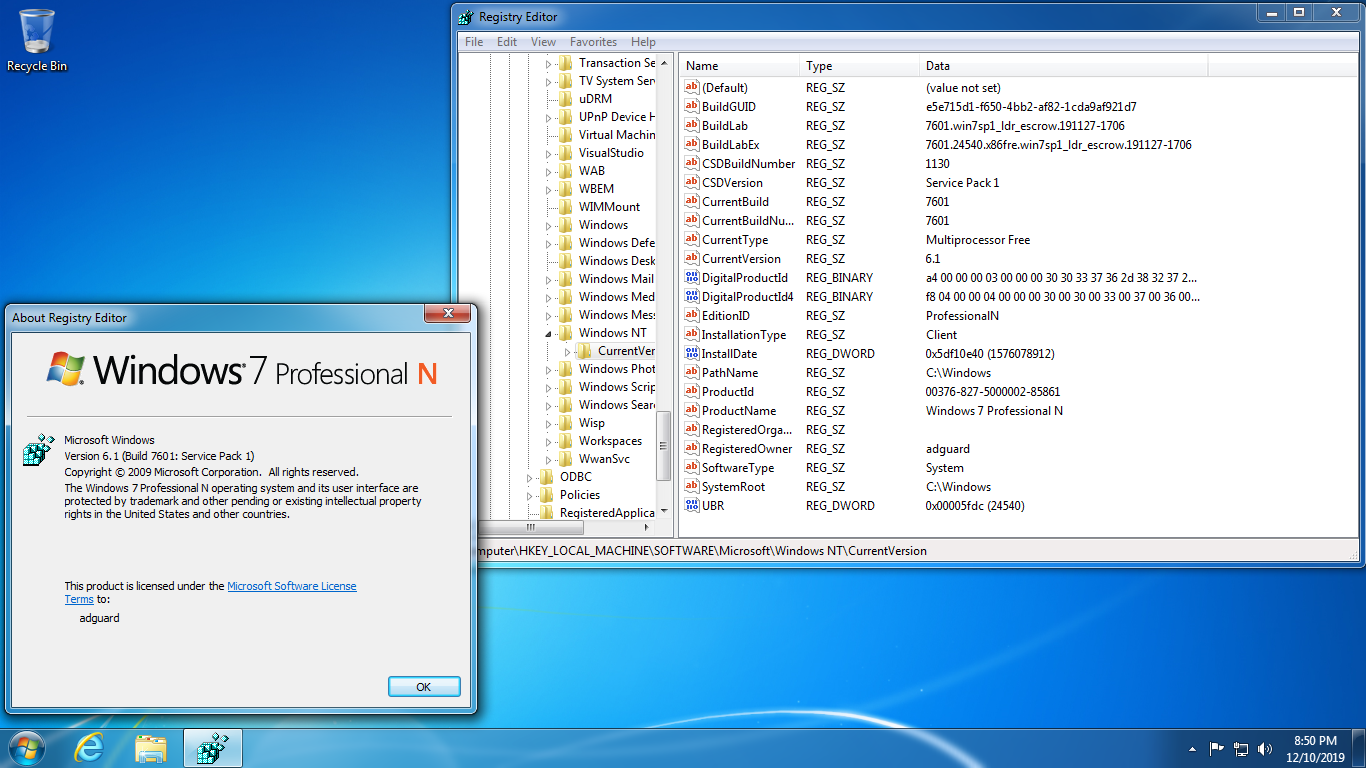
Task: Open the Windows Start menu orb
Action: (x=27, y=748)
